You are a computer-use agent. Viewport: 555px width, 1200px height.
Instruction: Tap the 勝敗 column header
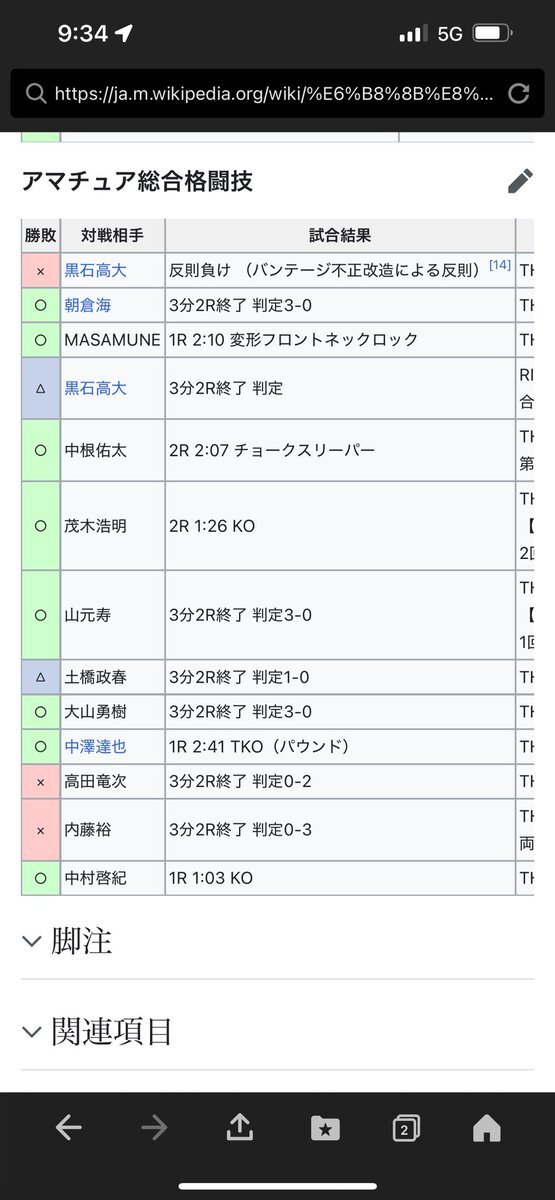pos(40,236)
